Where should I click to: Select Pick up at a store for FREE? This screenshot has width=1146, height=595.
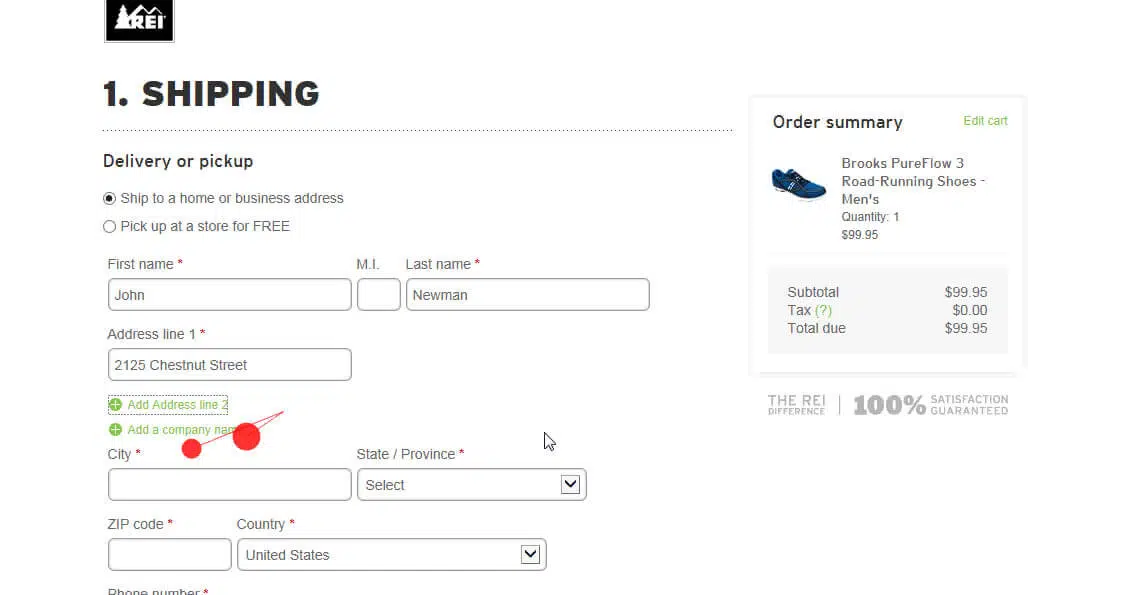[x=110, y=226]
